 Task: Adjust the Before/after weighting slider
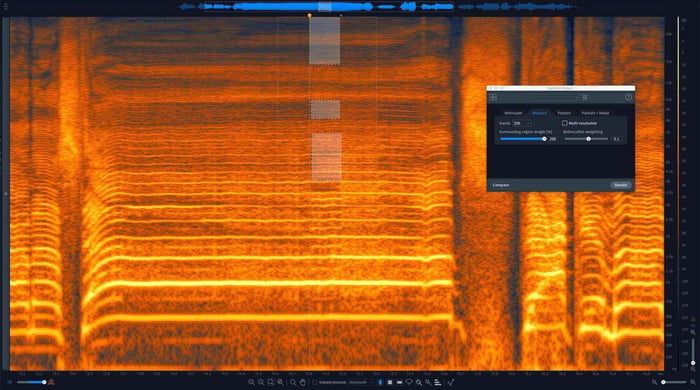[x=587, y=139]
